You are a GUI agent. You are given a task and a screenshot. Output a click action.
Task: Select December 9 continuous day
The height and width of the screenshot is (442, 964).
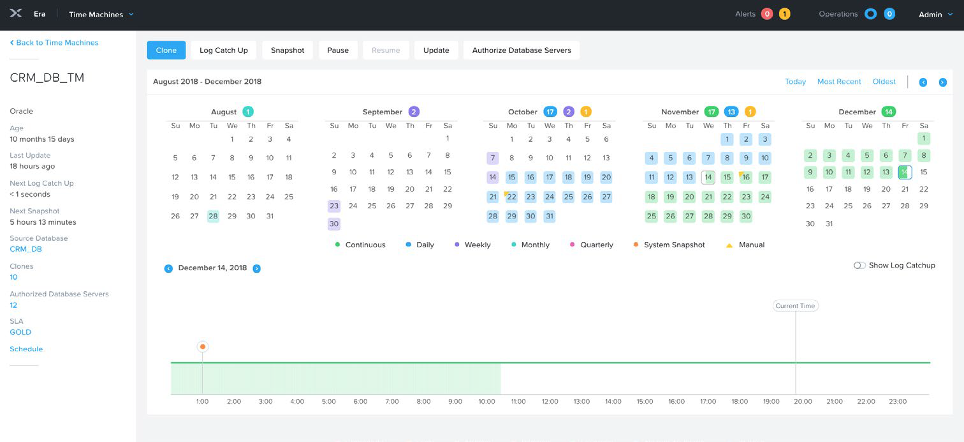coord(810,172)
